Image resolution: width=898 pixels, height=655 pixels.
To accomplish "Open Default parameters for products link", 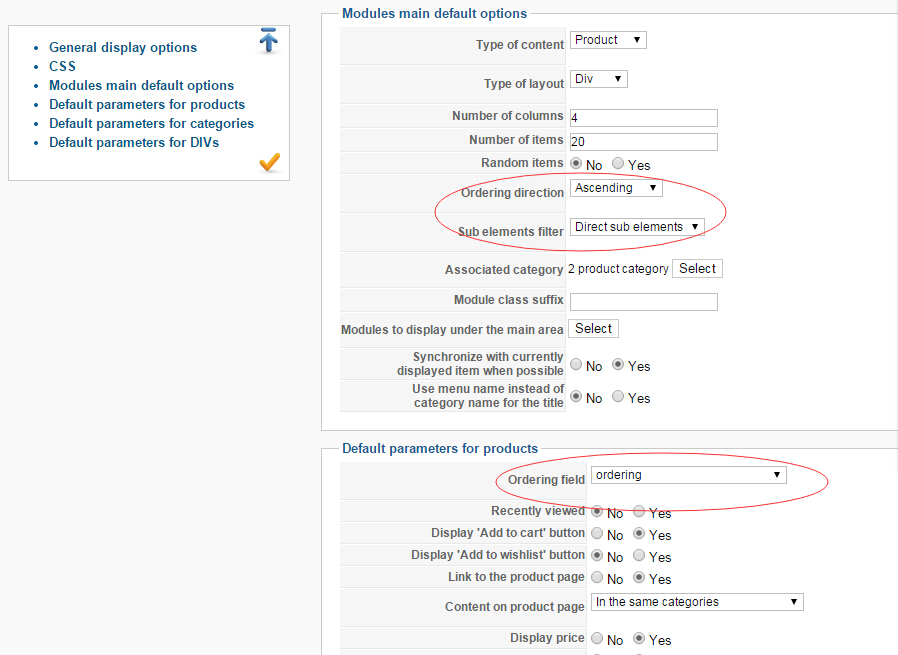I will click(x=147, y=104).
